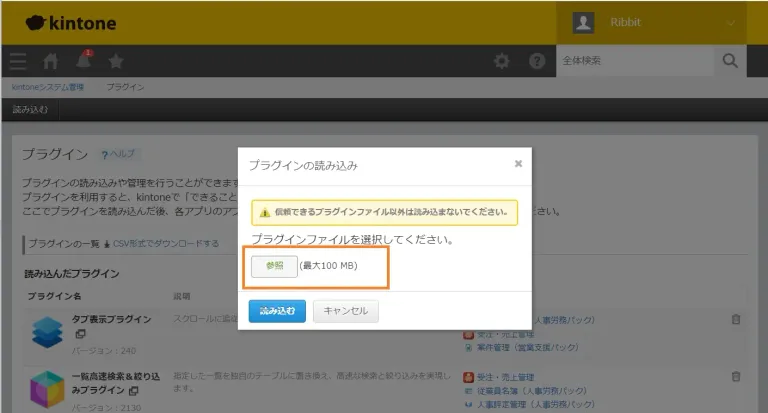768x413 pixels.
Task: Click the プラグイン名 column header
Action: (54, 296)
